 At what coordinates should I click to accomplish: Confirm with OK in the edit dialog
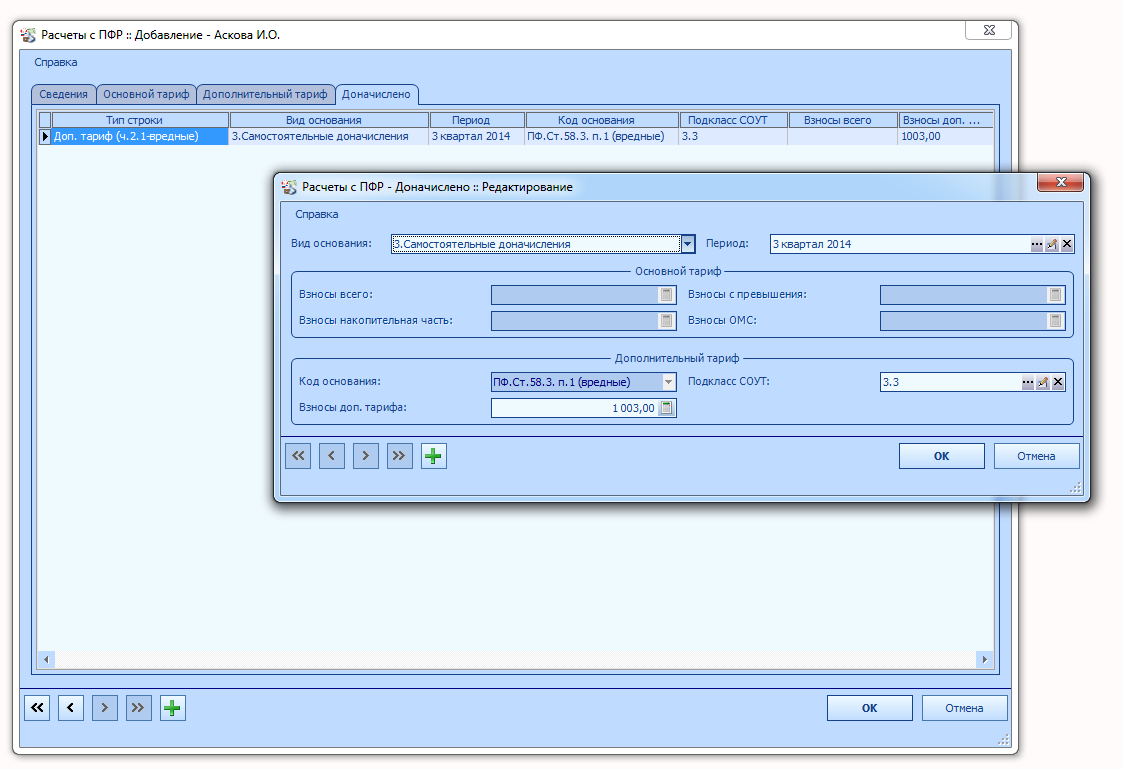click(942, 456)
